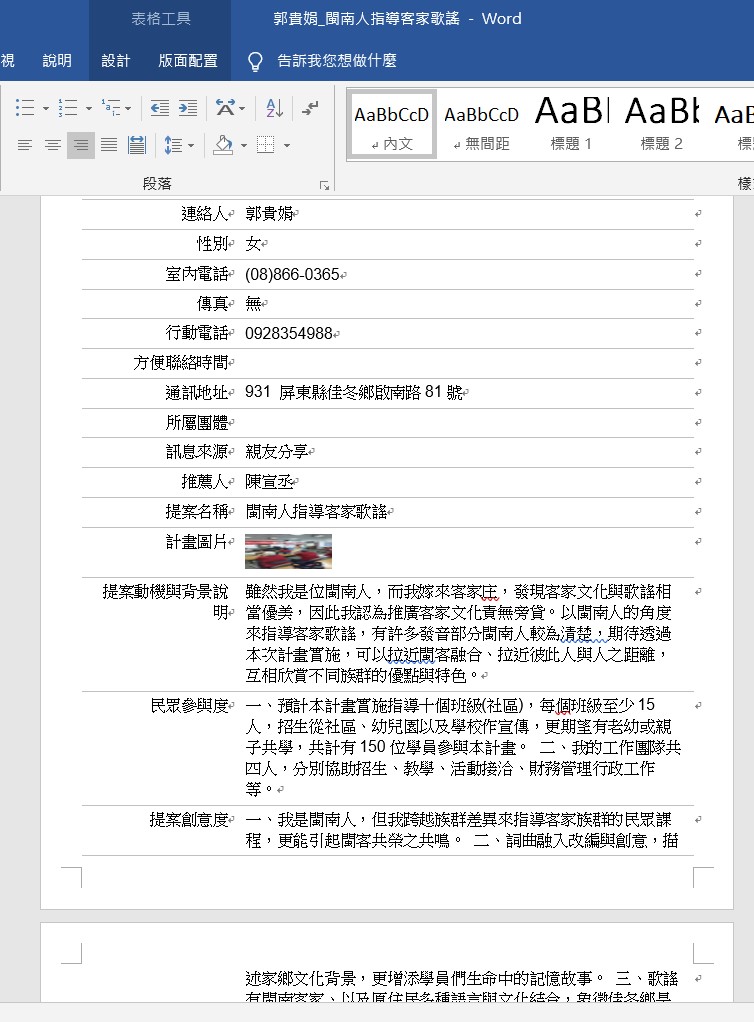754x1022 pixels.
Task: Click the 室內電話 label
Action: click(197, 274)
